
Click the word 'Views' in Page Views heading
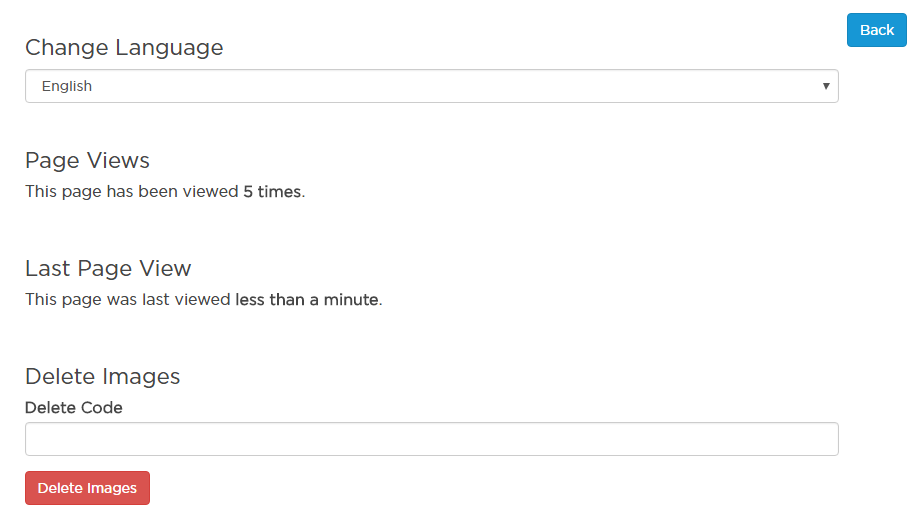[x=118, y=160]
